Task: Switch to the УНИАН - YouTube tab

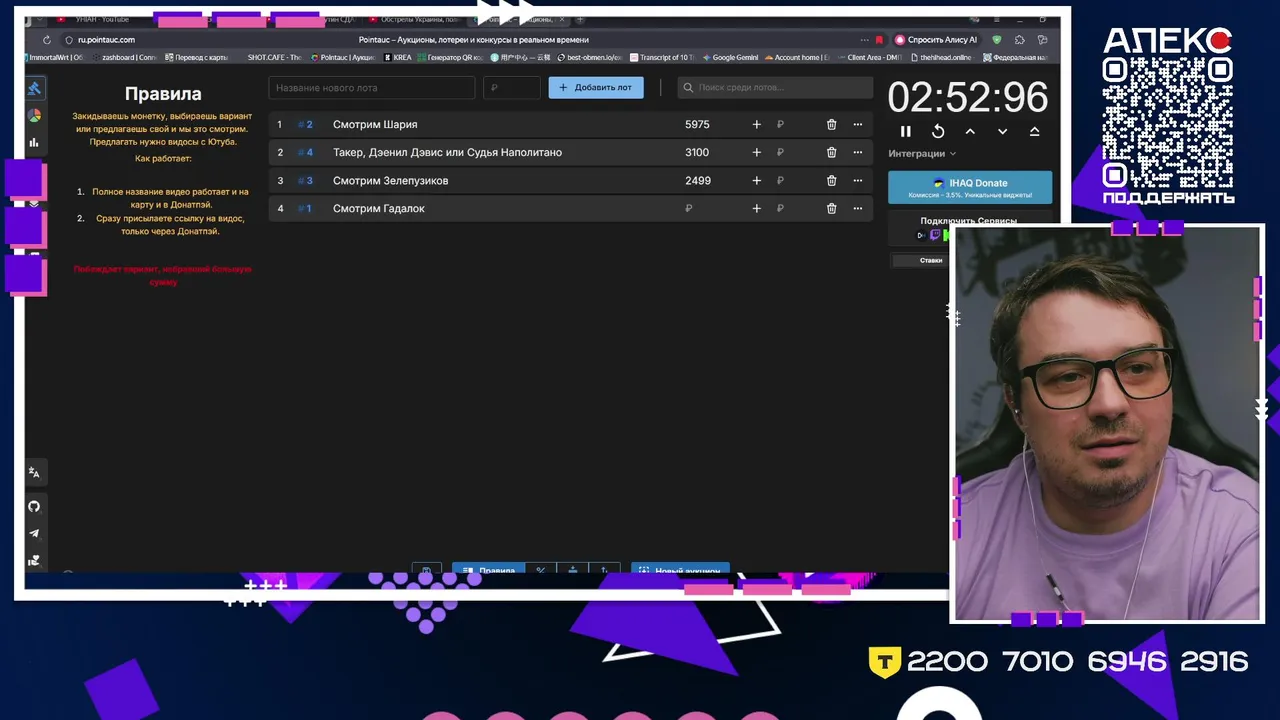Action: point(100,19)
